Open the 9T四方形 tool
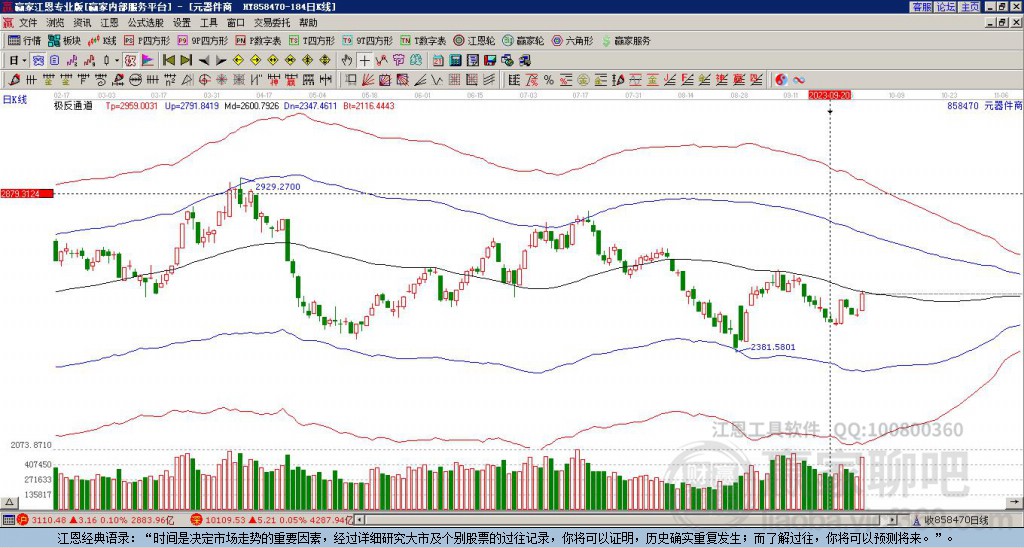This screenshot has height=548, width=1024. tap(368, 40)
